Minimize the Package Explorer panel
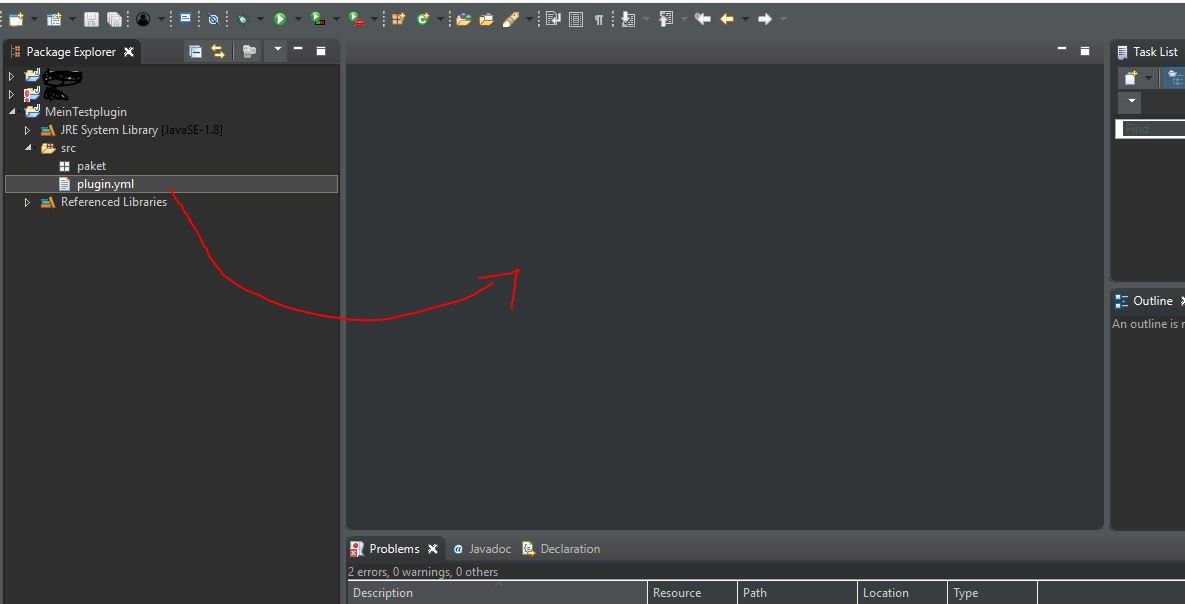Screen dimensions: 1185x604 coord(298,50)
